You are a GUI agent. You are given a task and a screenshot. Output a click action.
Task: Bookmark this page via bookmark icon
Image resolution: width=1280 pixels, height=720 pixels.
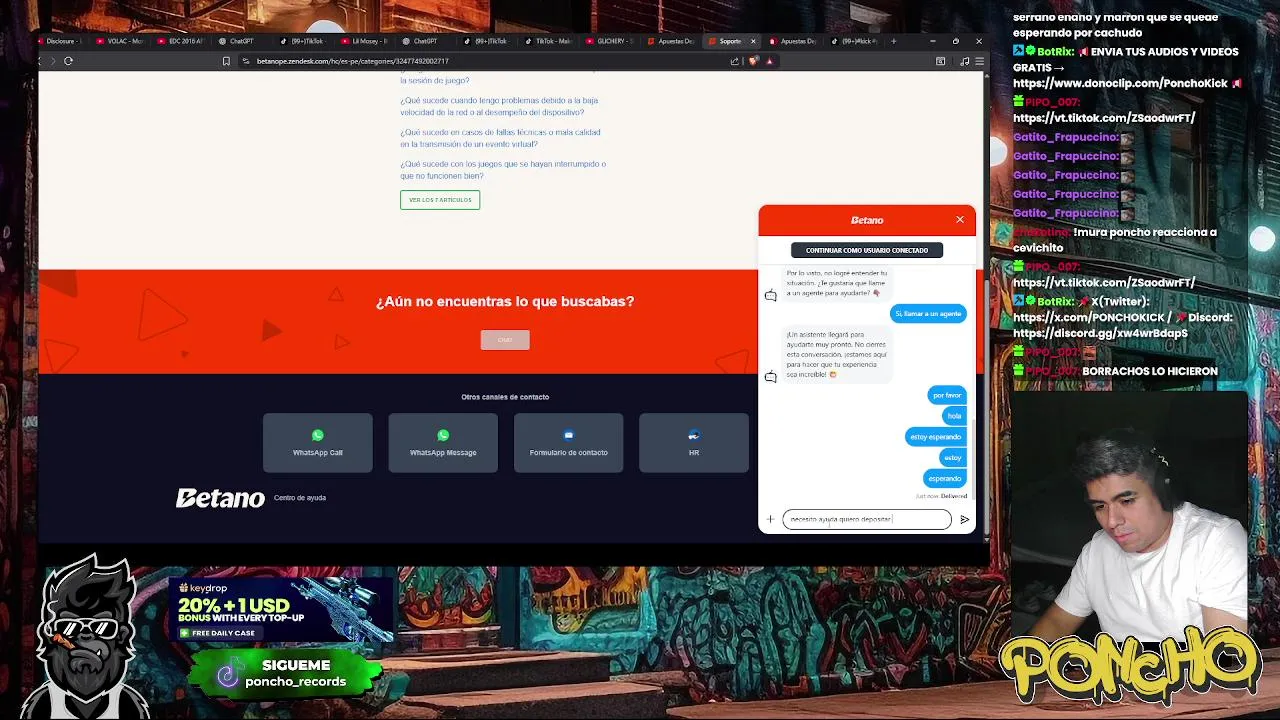click(226, 61)
